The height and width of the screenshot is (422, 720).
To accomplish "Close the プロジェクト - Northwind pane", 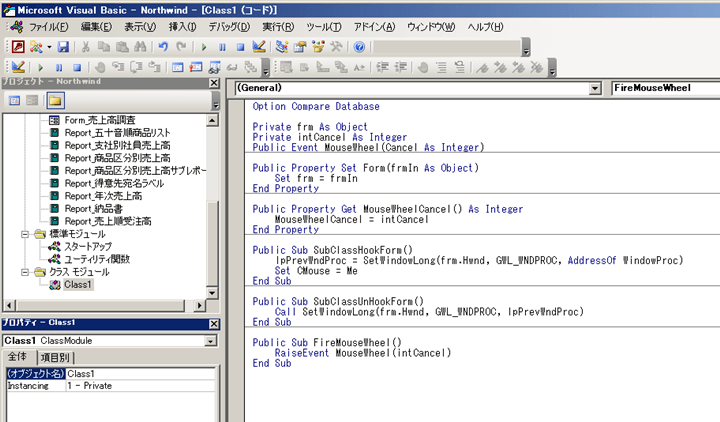I will coord(213,81).
